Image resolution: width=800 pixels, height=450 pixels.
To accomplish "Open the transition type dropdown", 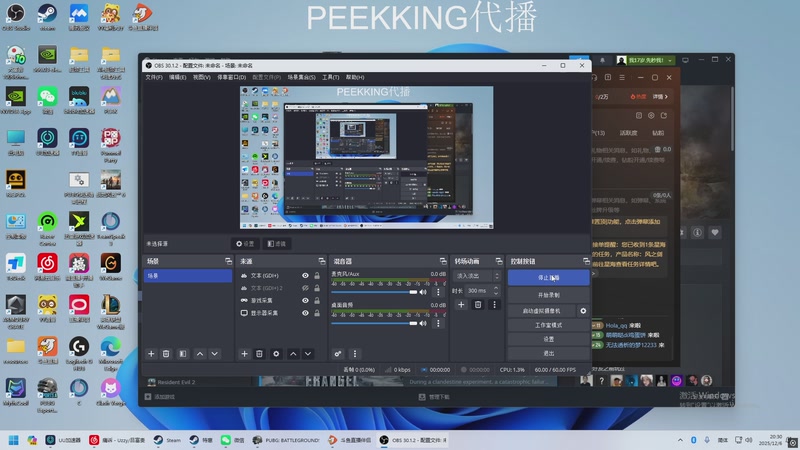I will [x=477, y=276].
